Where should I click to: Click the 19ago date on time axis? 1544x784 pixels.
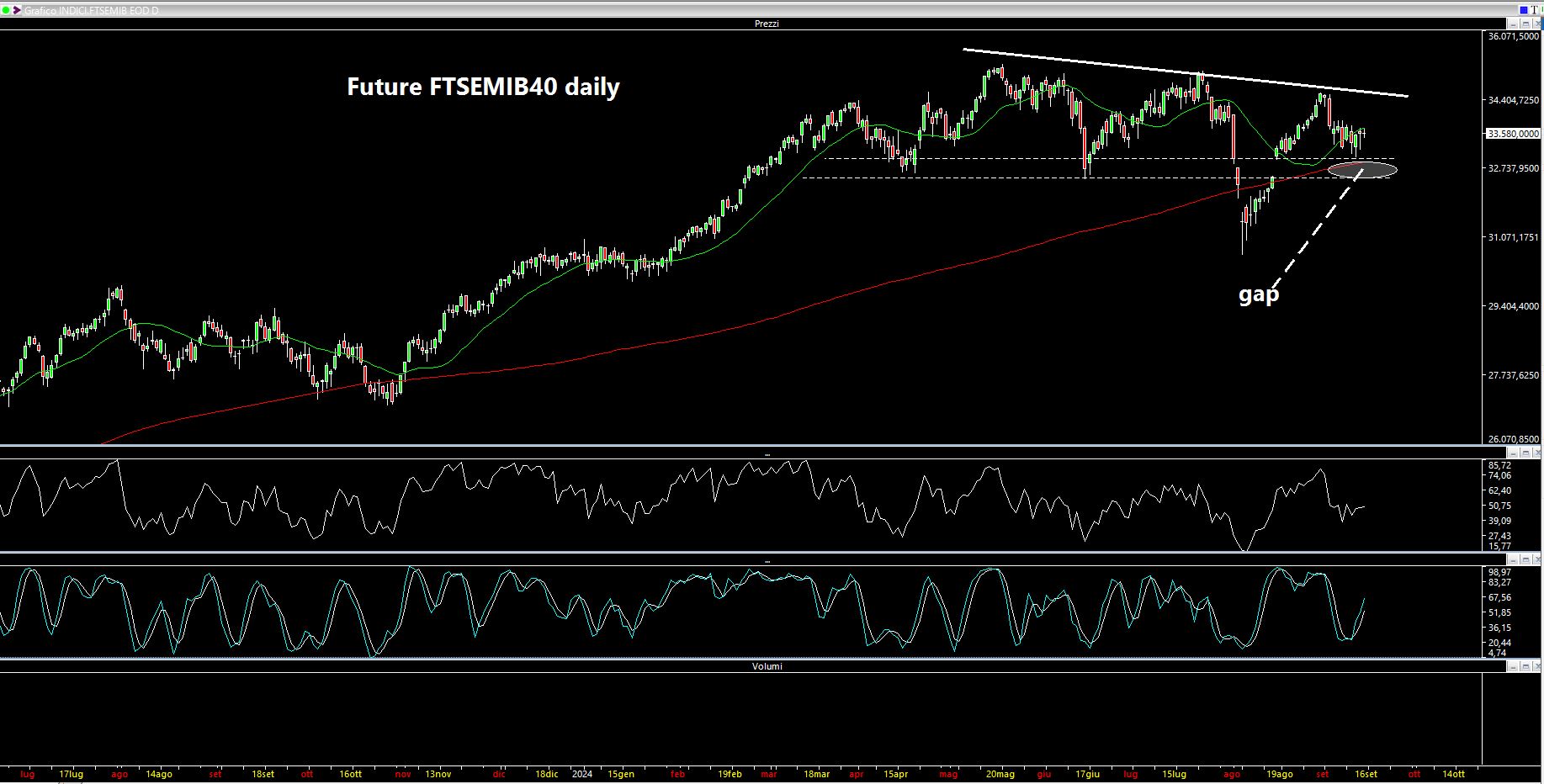1279,774
